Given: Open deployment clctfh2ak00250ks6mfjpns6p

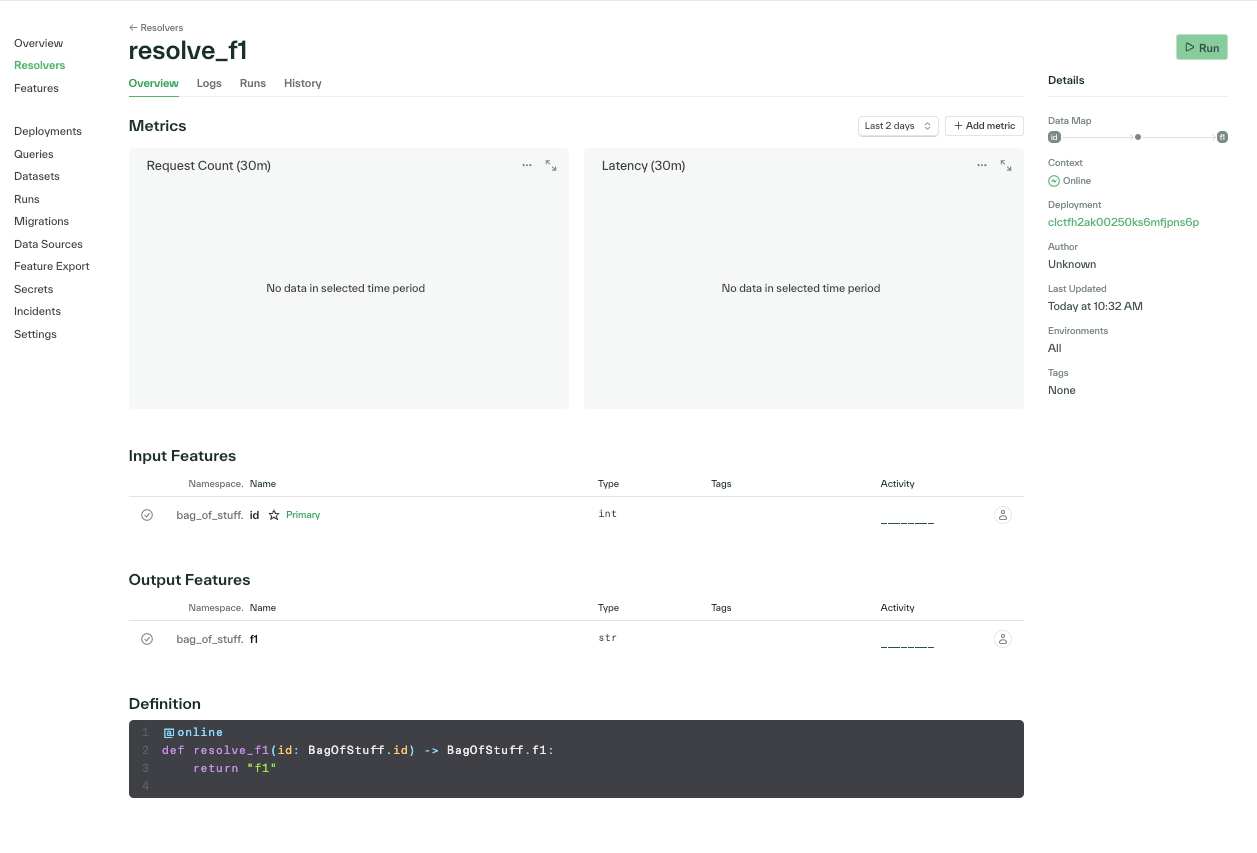Looking at the screenshot, I should coord(1124,222).
